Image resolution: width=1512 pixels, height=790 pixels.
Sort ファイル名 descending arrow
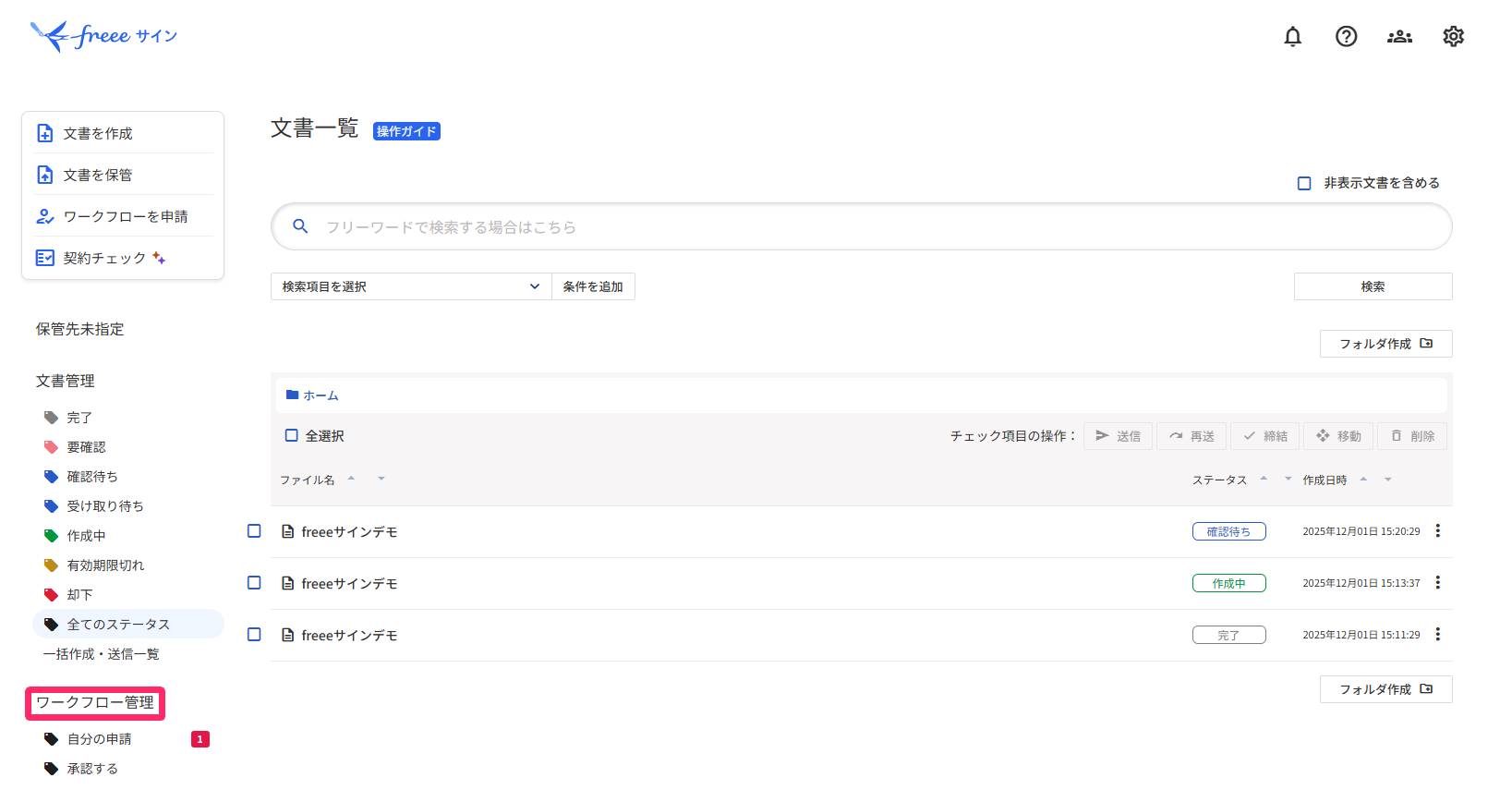(381, 479)
